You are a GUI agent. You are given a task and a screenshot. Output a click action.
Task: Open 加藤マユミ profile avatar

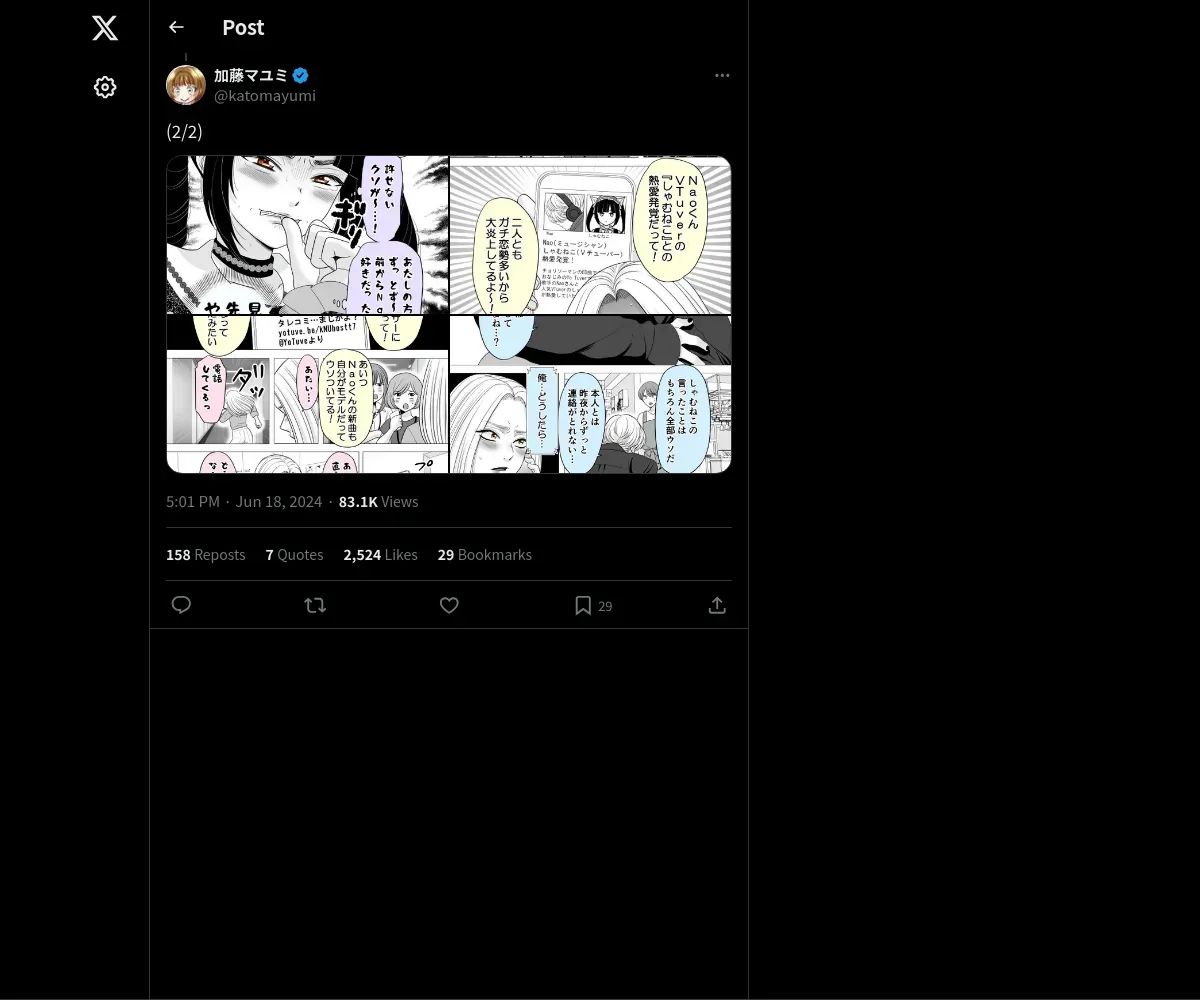[186, 85]
